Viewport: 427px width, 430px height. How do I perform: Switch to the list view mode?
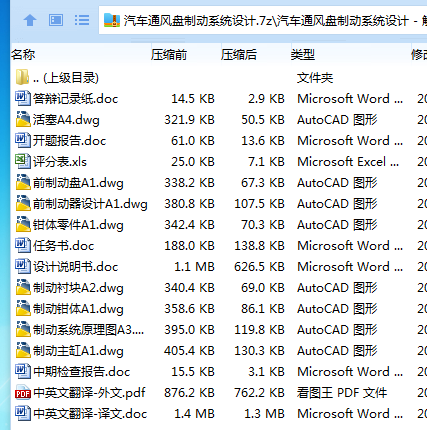point(82,20)
